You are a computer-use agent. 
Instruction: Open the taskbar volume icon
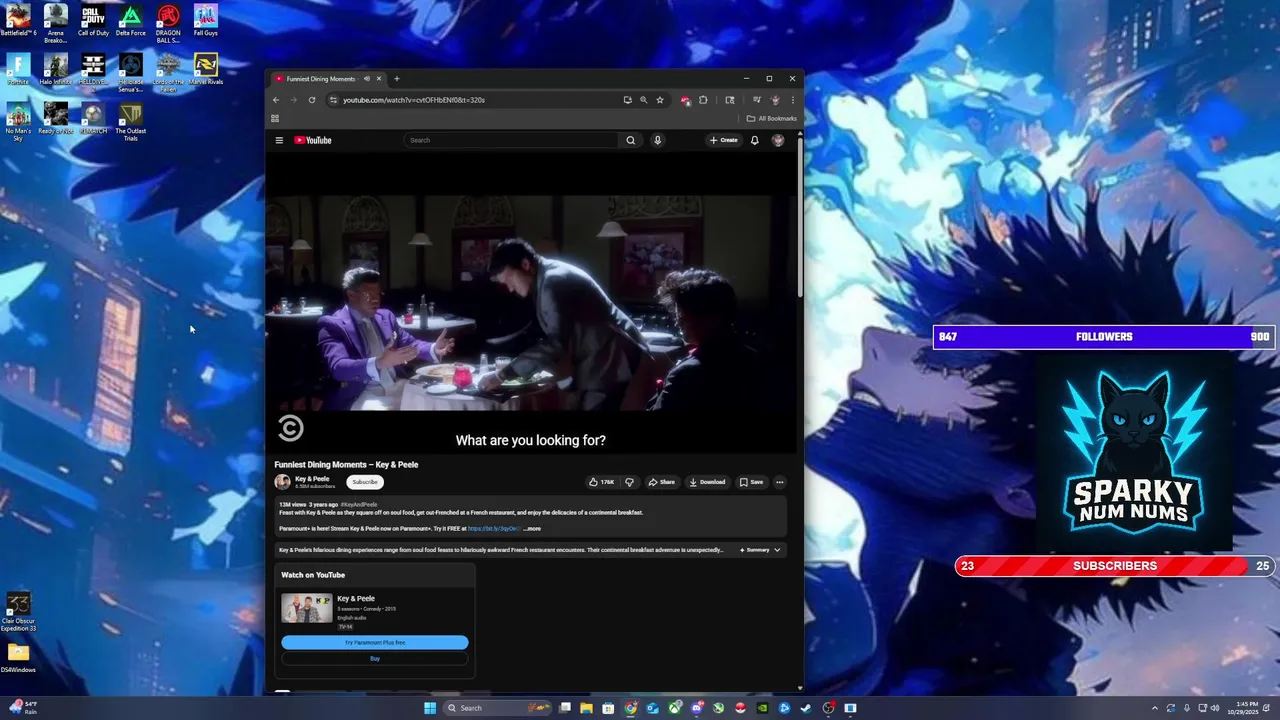pos(1215,708)
